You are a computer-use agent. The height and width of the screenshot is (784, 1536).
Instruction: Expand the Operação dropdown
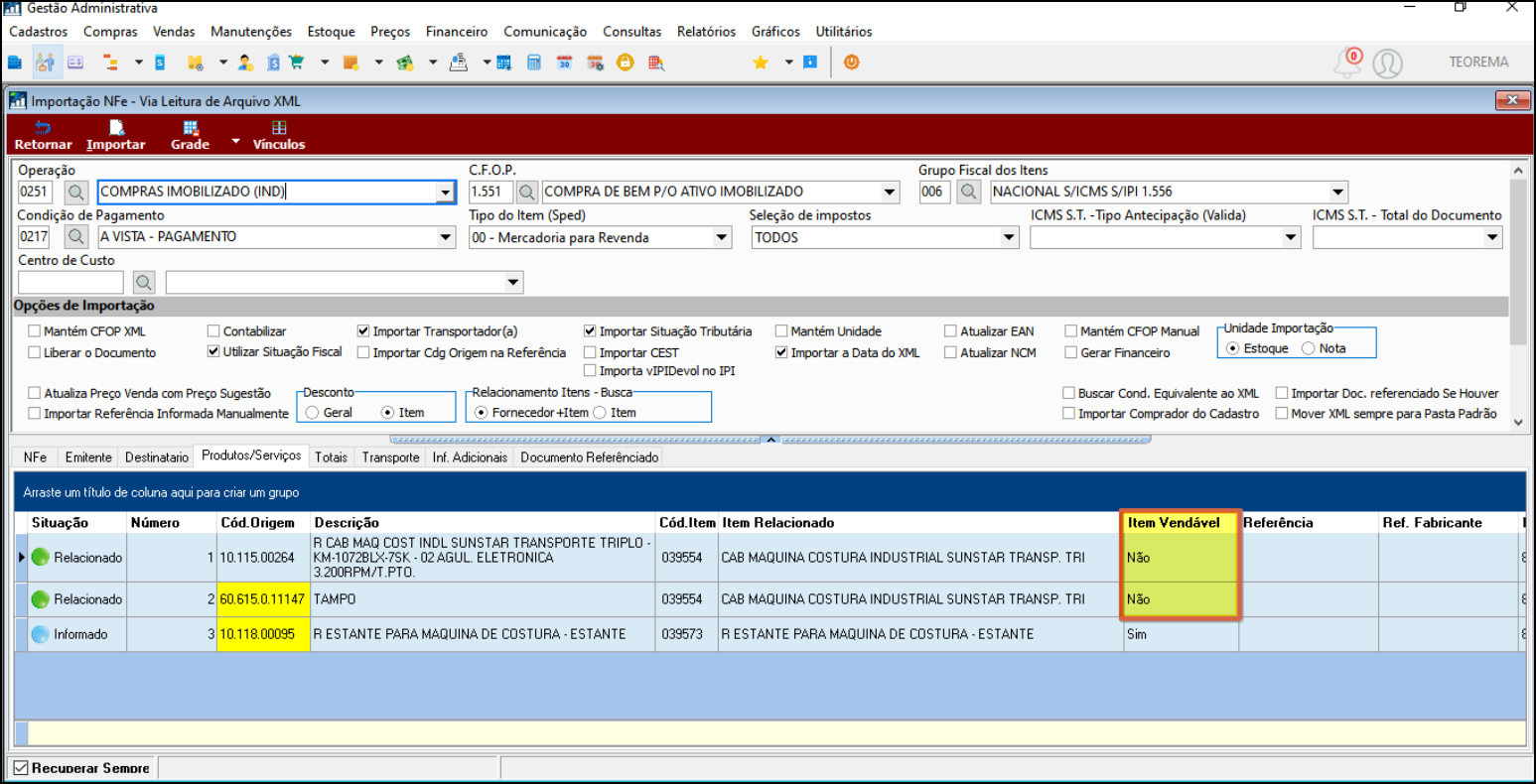pyautogui.click(x=445, y=193)
